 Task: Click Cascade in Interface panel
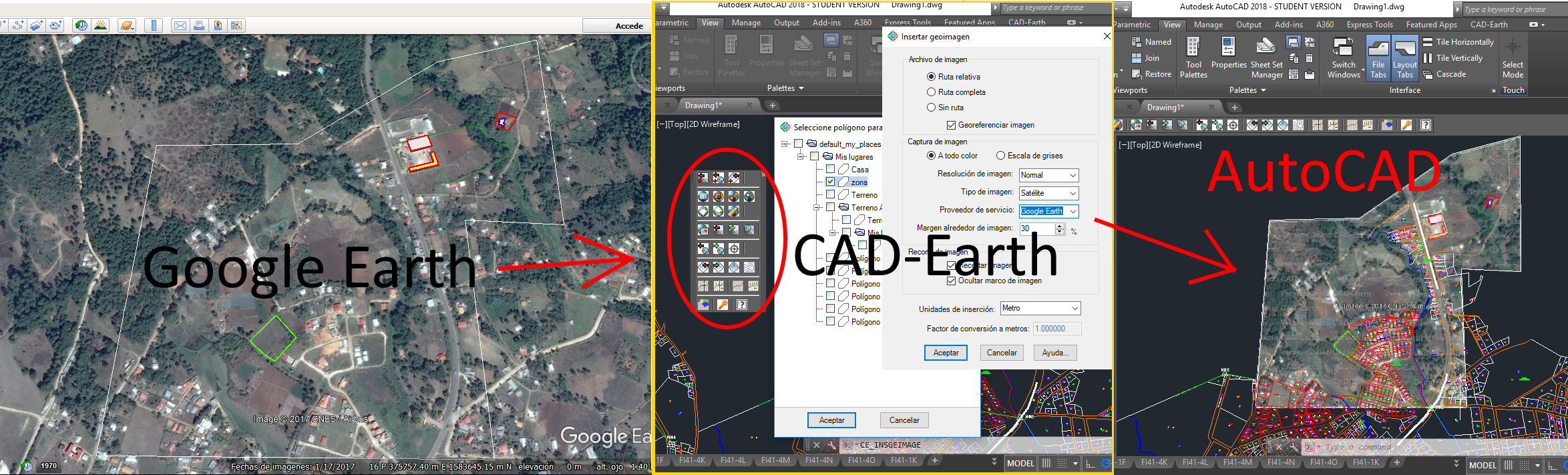(x=1444, y=74)
